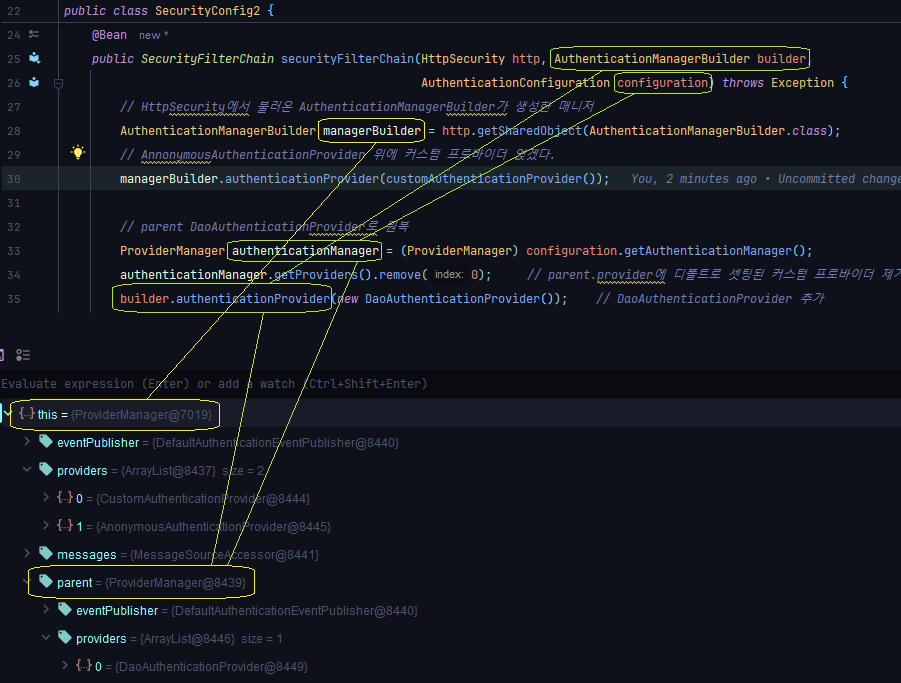Click the tag icon beside the messages field
Screen dimensions: 901x683
[45, 553]
